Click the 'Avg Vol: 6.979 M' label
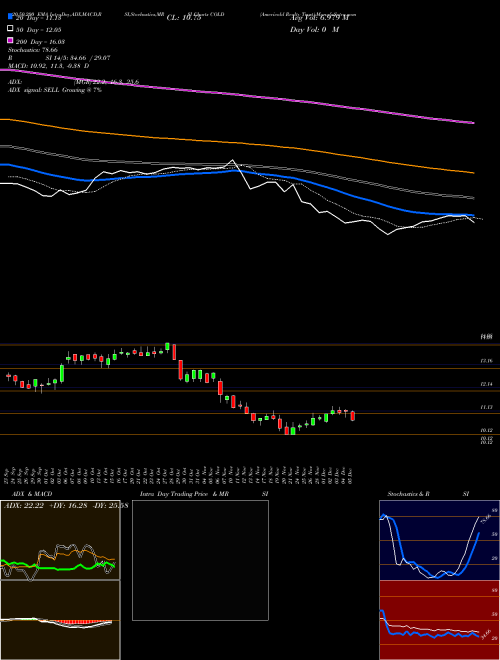 [x=320, y=18]
